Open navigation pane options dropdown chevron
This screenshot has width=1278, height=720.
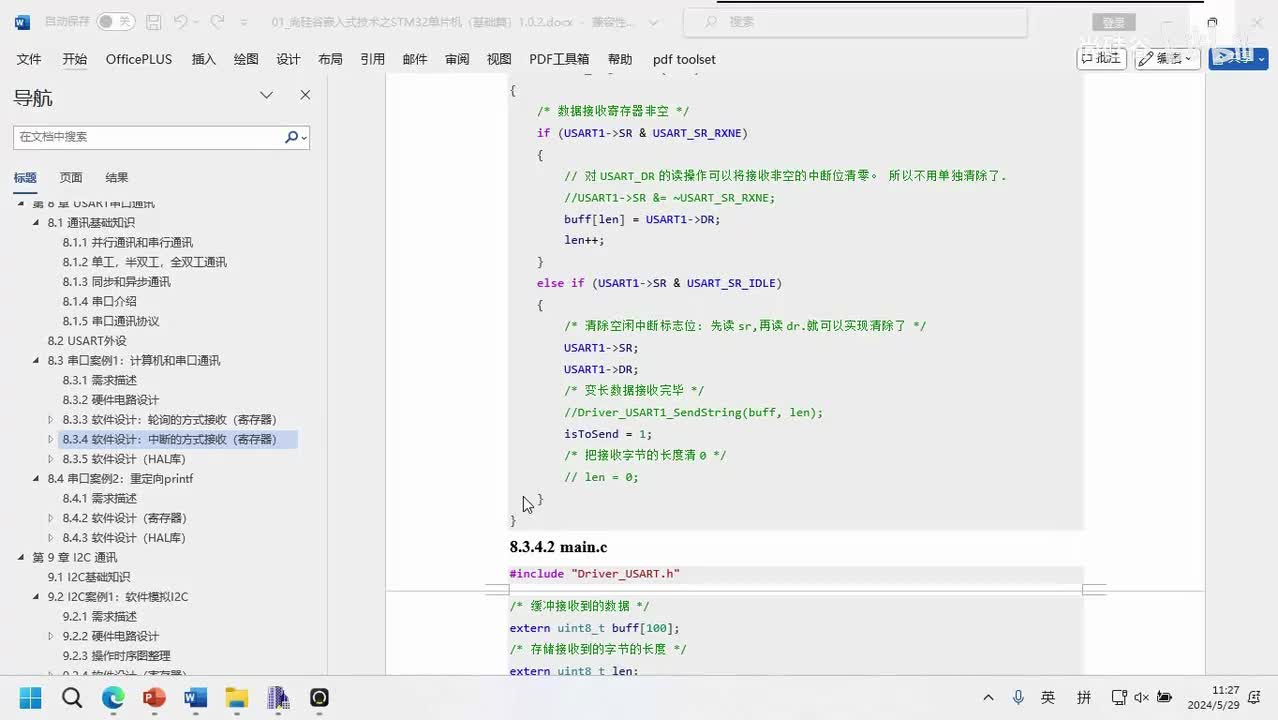(x=266, y=95)
